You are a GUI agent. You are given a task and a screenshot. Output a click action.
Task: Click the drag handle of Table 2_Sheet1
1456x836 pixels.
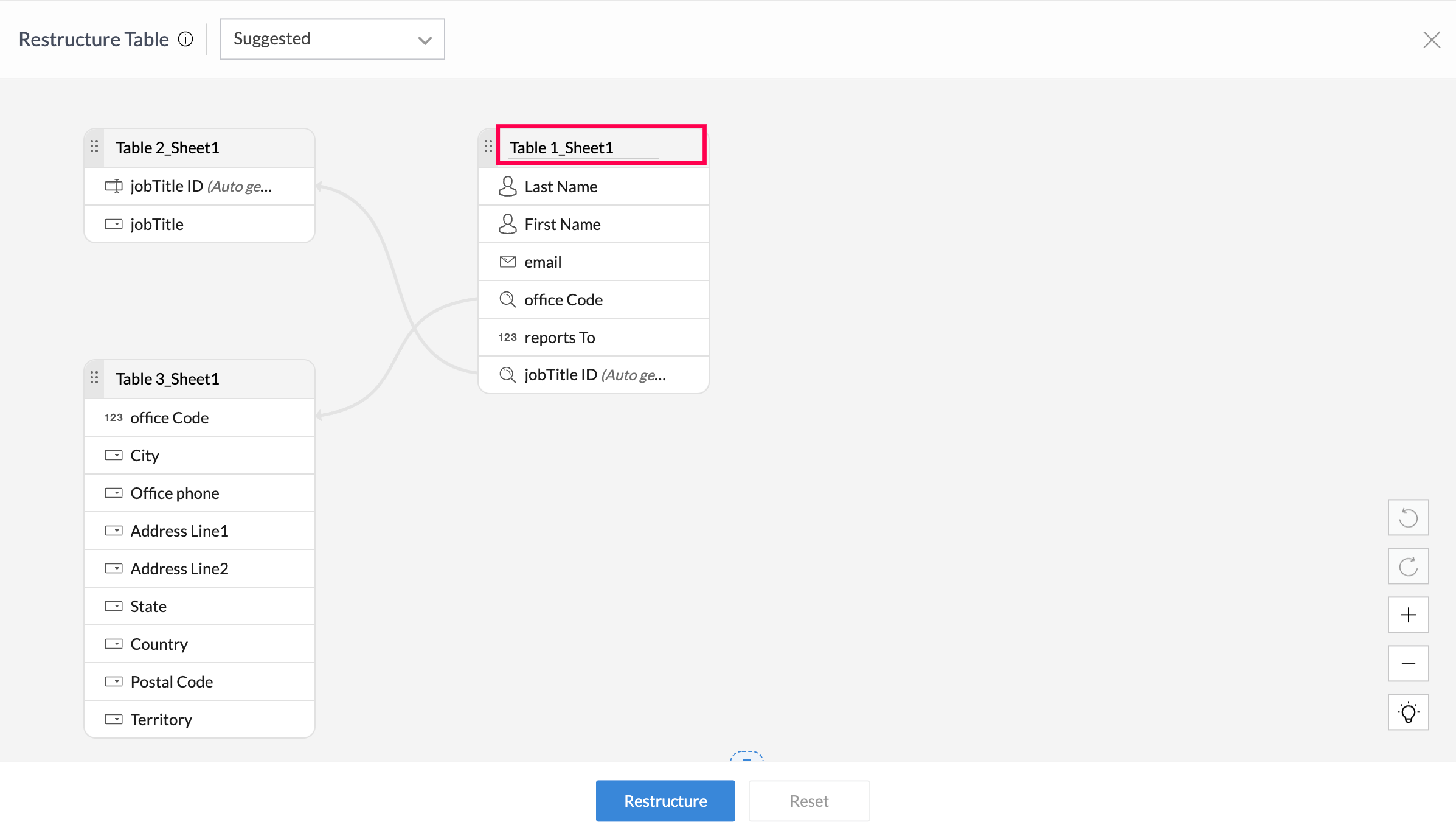94,147
